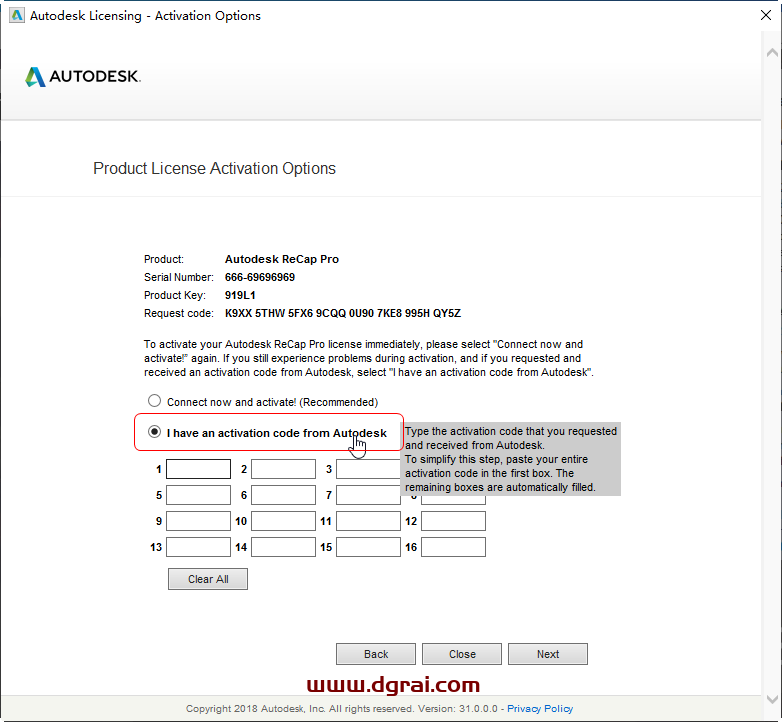The width and height of the screenshot is (782, 722).
Task: Proceed with the Next button
Action: coord(548,654)
